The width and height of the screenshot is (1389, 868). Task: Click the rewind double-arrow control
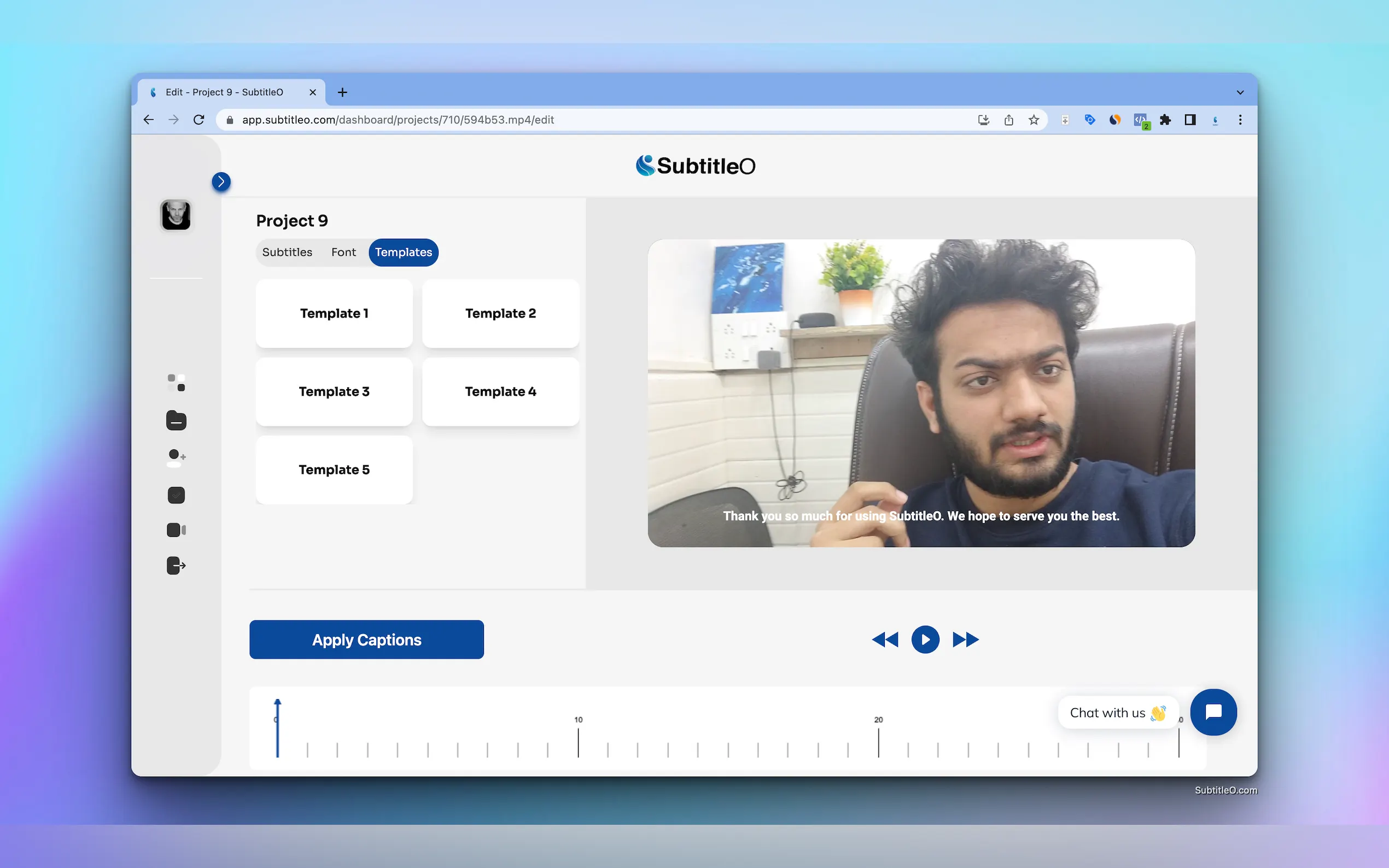(x=885, y=640)
